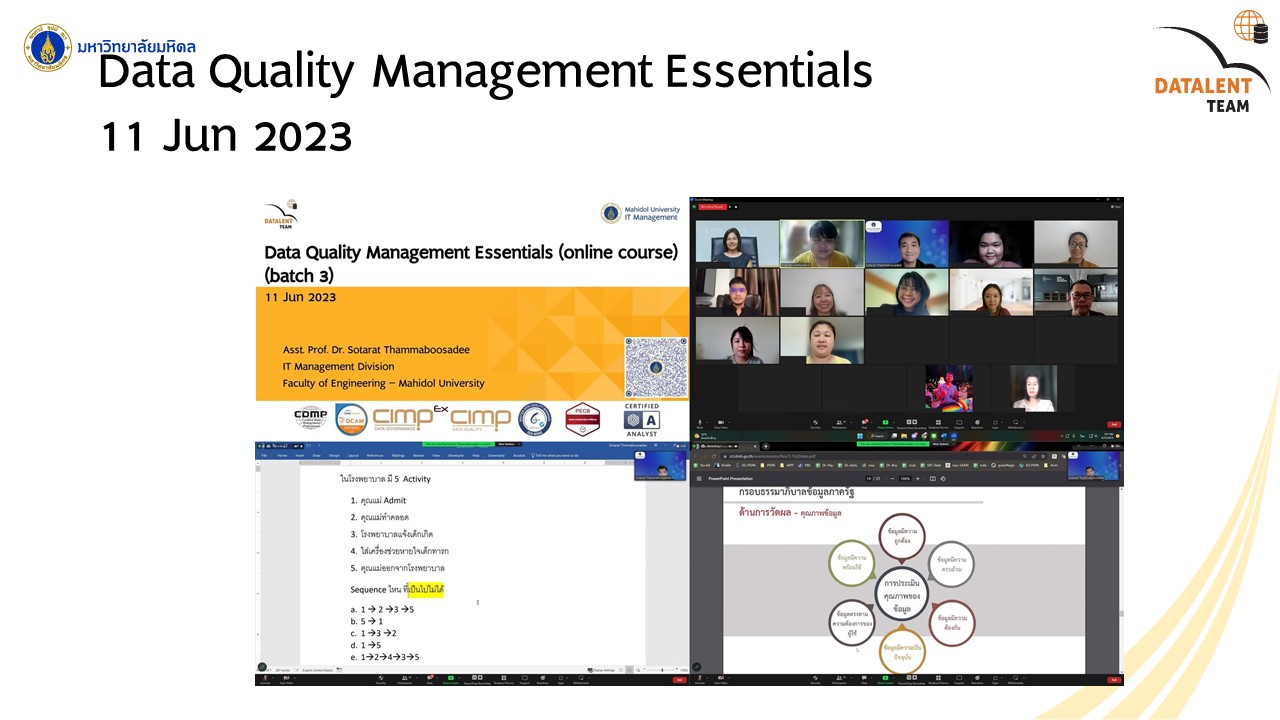
Task: Toggle Stop Video in gallery-view Zoom toolbar
Action: 722,424
